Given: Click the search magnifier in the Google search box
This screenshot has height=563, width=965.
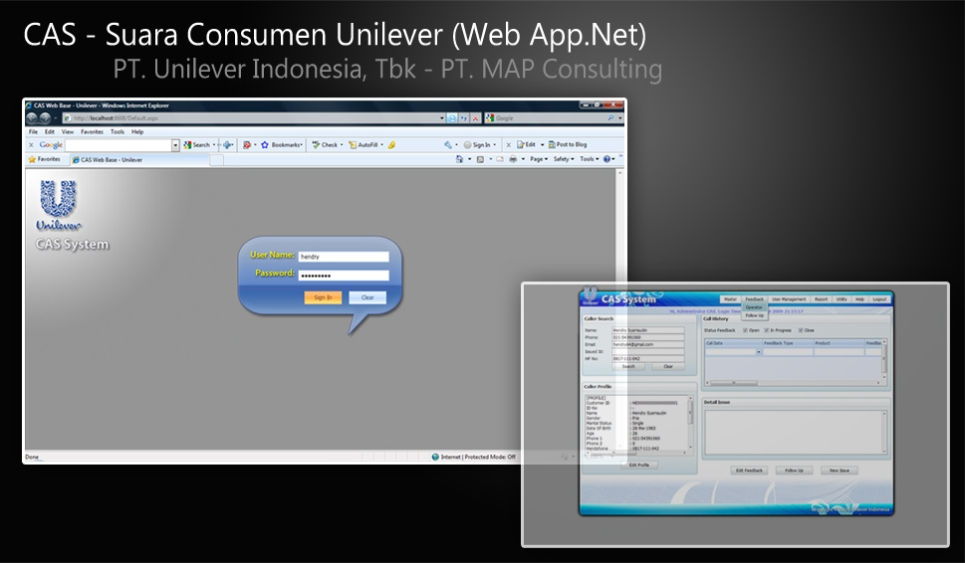Looking at the screenshot, I should 611,118.
